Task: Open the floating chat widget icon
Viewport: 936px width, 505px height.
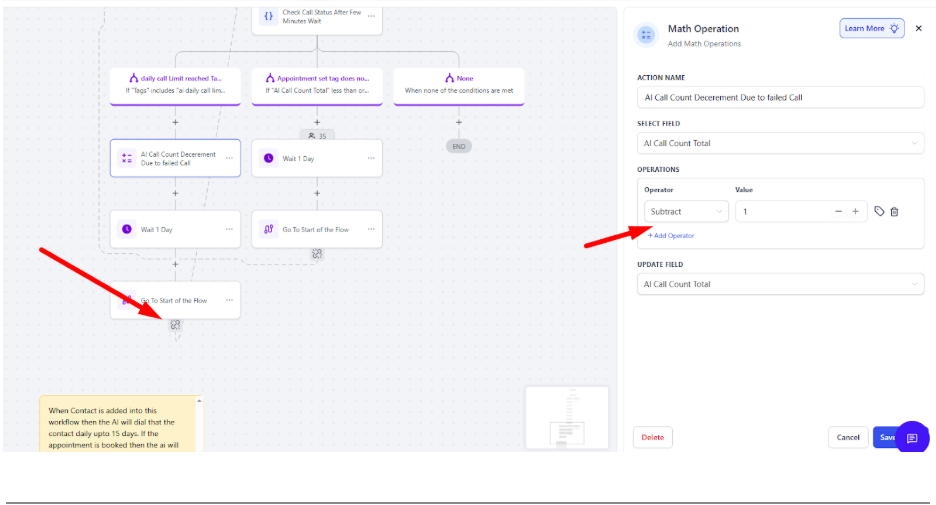Action: point(912,438)
